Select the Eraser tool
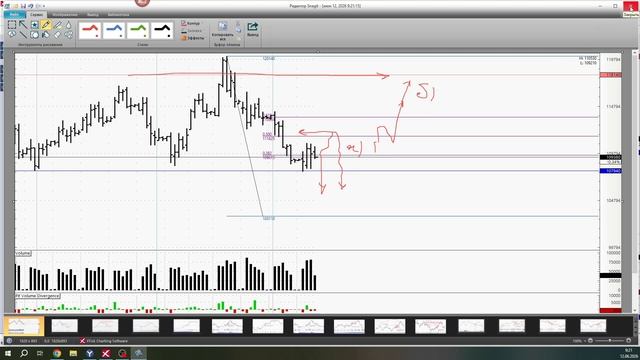Image resolution: width=640 pixels, height=360 pixels. (58, 35)
